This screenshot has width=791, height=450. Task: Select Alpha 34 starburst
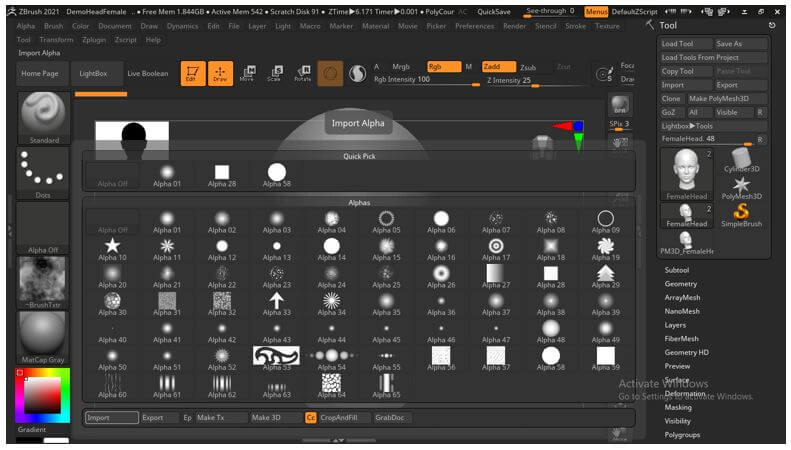tap(331, 305)
